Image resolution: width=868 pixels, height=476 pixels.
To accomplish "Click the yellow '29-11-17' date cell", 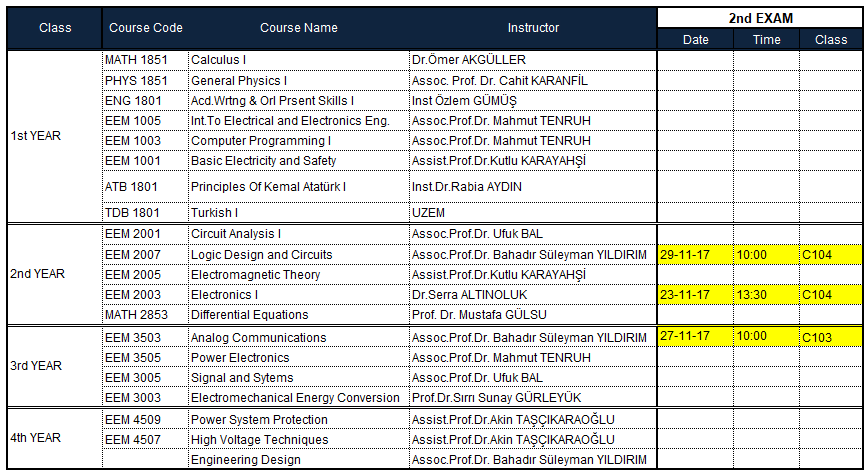I will pyautogui.click(x=695, y=255).
